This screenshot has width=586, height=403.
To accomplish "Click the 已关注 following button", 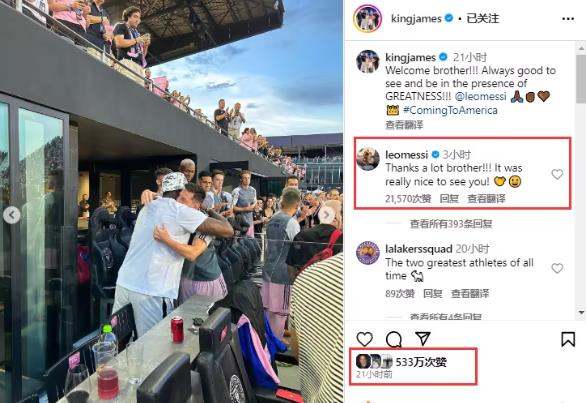I will click(x=482, y=18).
